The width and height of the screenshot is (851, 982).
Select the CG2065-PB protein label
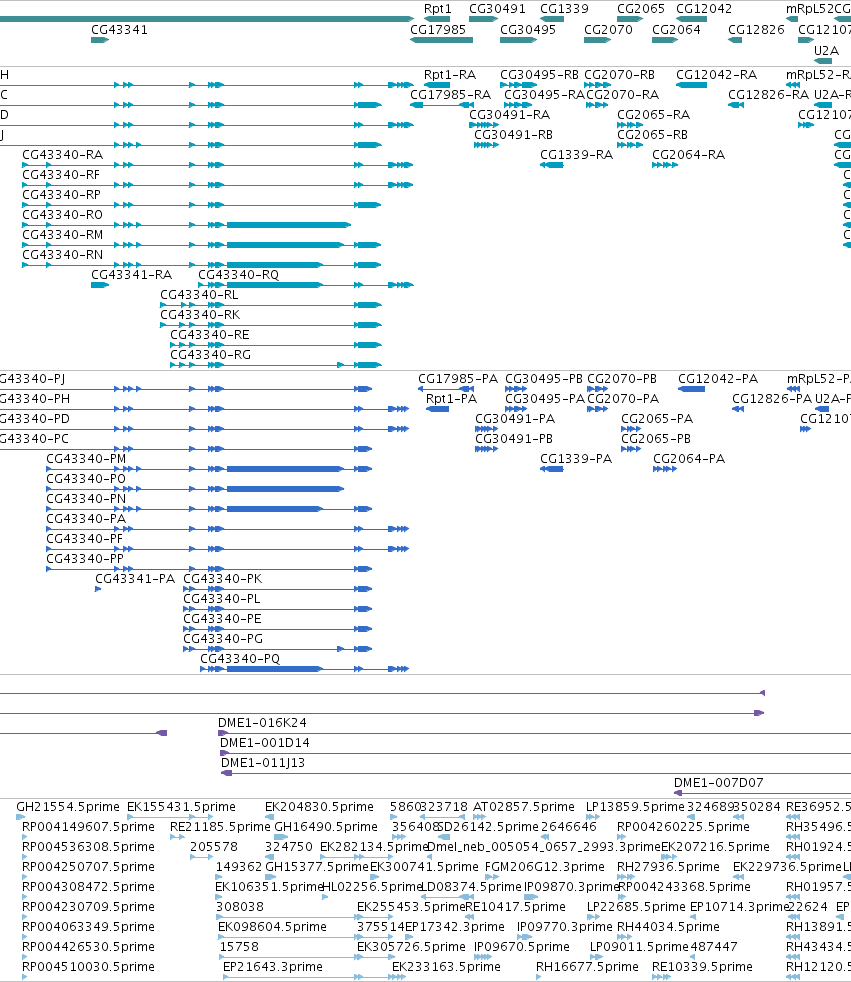click(x=656, y=439)
